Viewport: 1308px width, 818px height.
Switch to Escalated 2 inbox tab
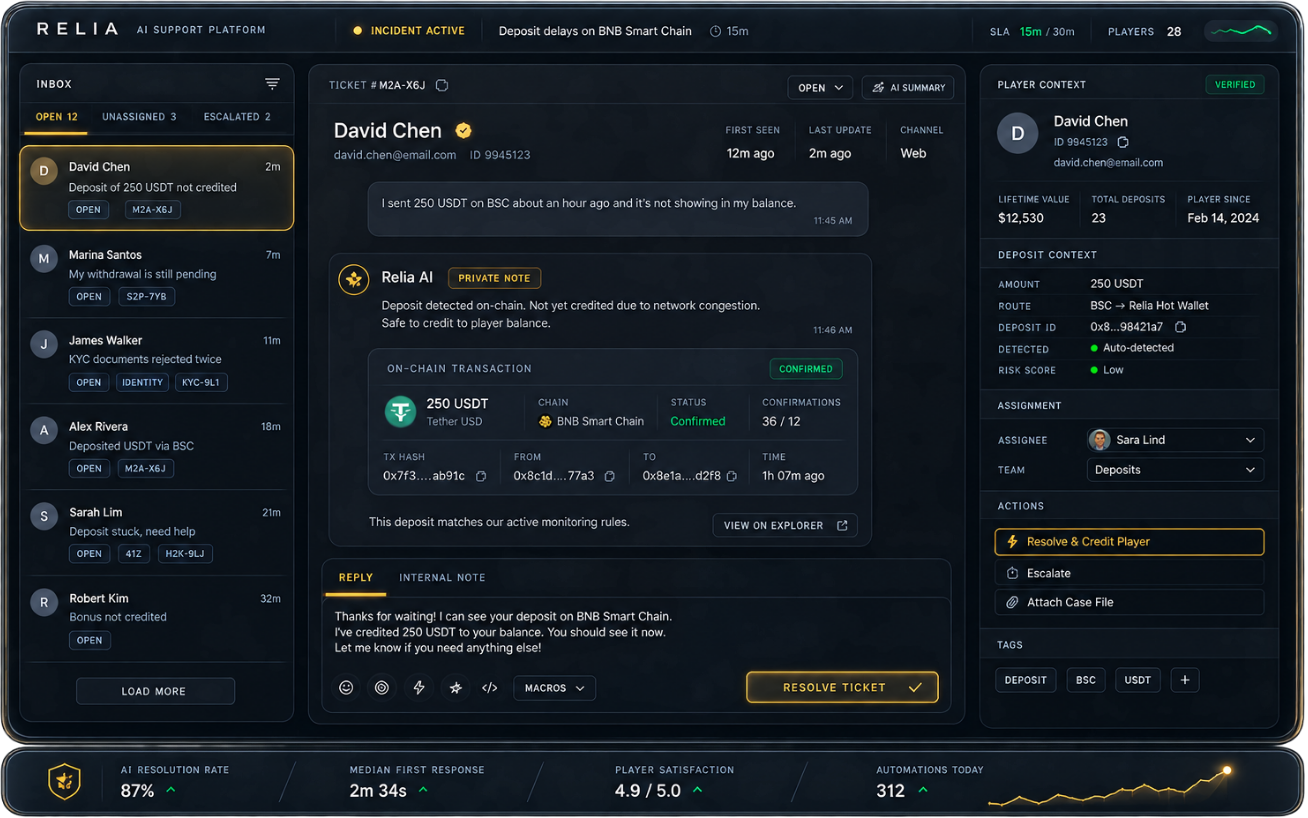click(x=237, y=117)
